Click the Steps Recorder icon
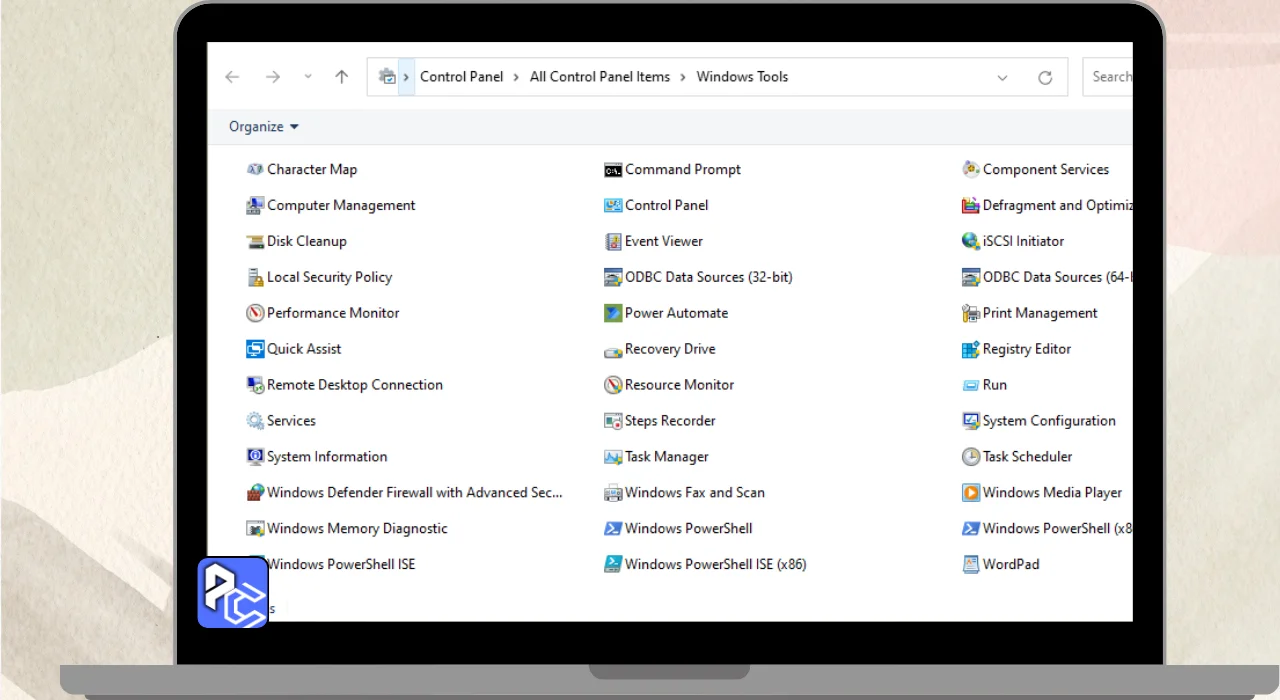The image size is (1280, 700). point(613,421)
